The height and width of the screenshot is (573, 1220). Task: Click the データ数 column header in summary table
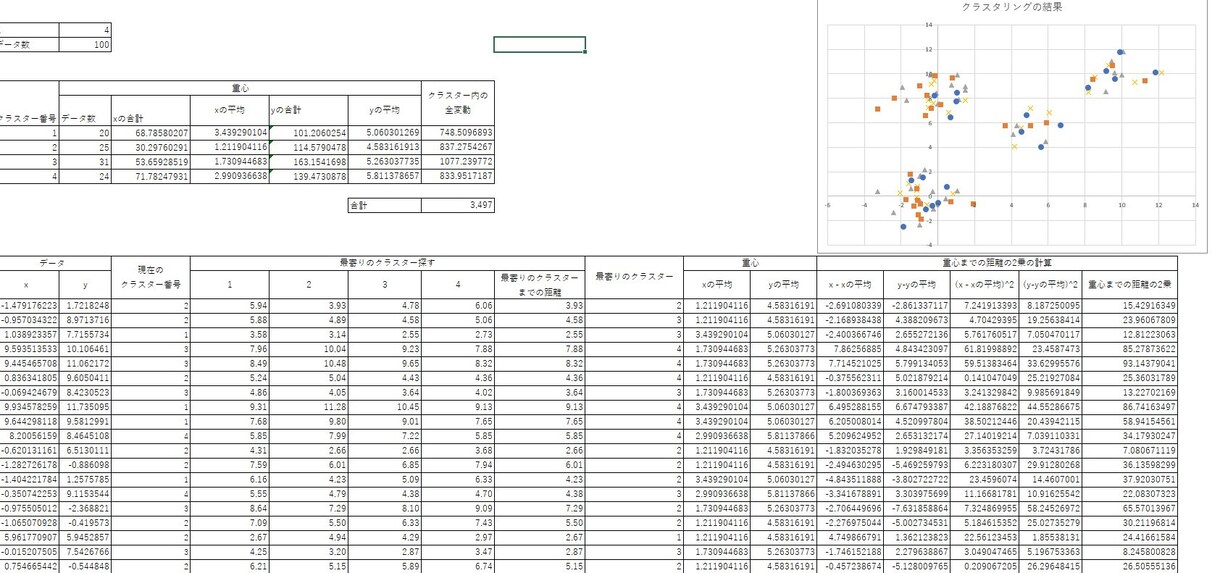86,119
